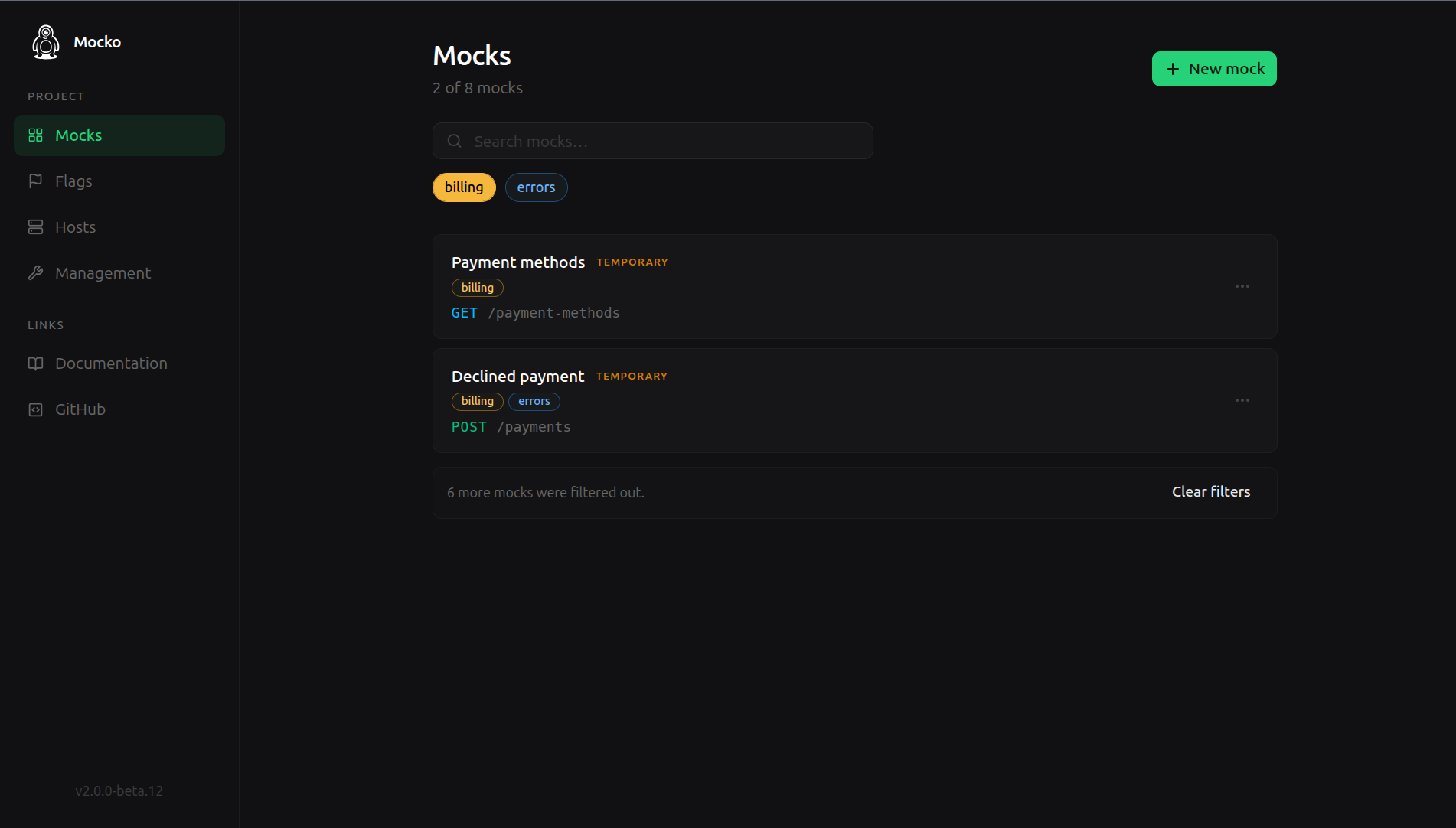This screenshot has width=1456, height=828.
Task: Click the POST /payments route text
Action: (x=511, y=427)
